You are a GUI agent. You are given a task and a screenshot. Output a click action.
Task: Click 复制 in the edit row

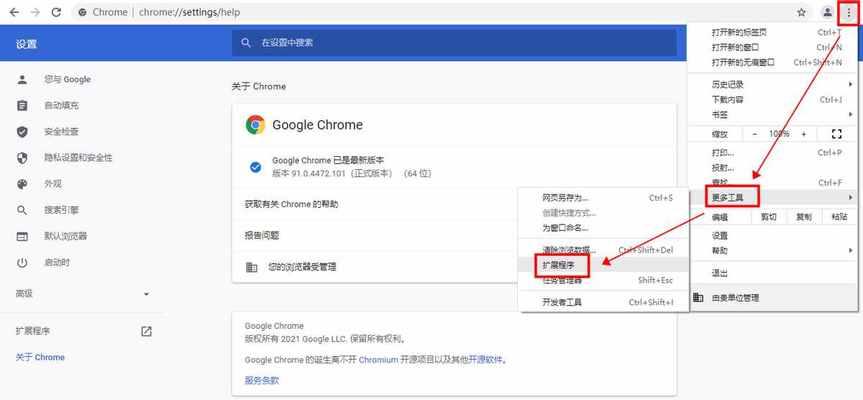pyautogui.click(x=804, y=217)
